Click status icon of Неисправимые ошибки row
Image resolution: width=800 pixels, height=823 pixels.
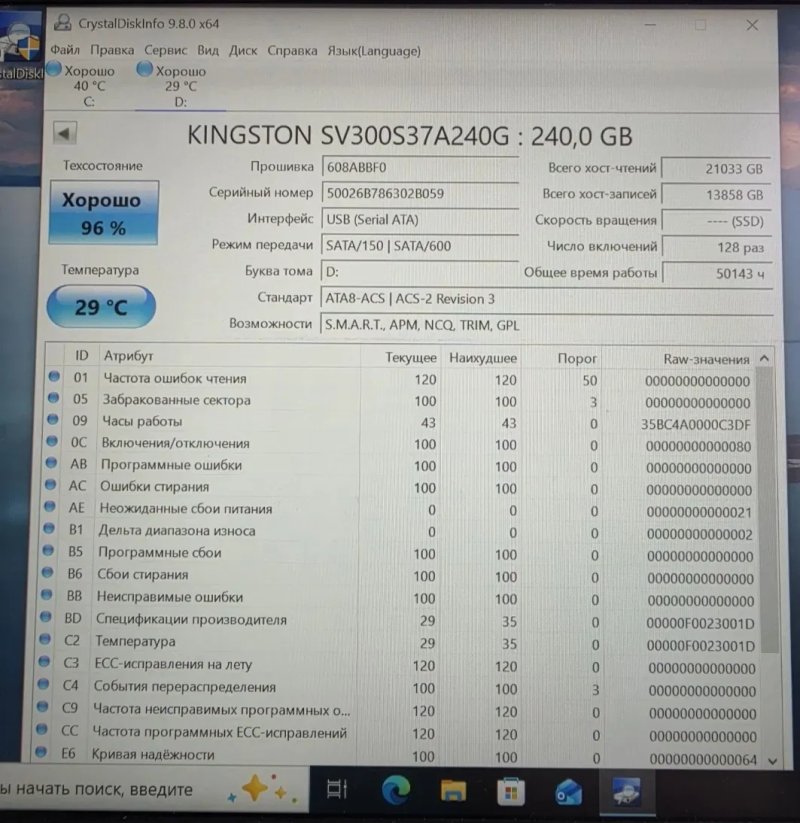(x=46, y=595)
